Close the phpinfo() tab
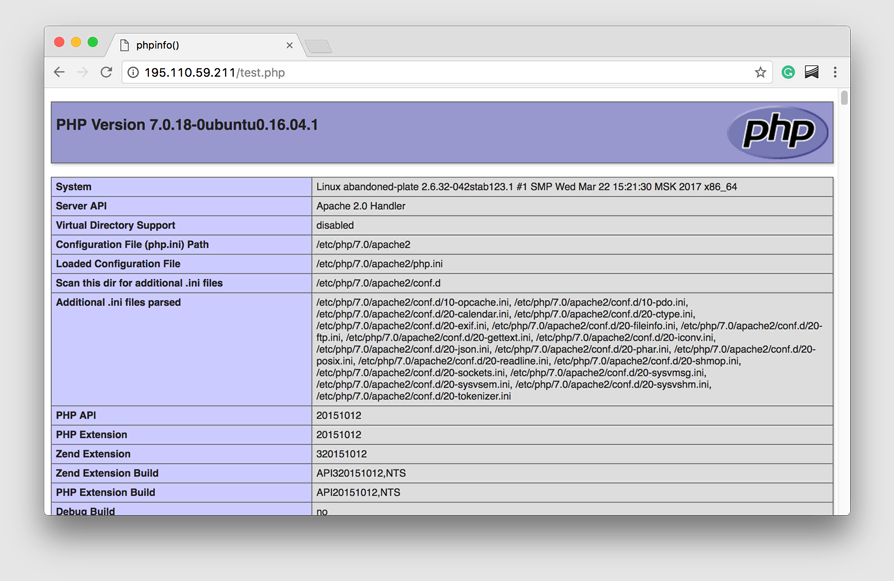Screen dimensions: 894x581 [x=289, y=44]
